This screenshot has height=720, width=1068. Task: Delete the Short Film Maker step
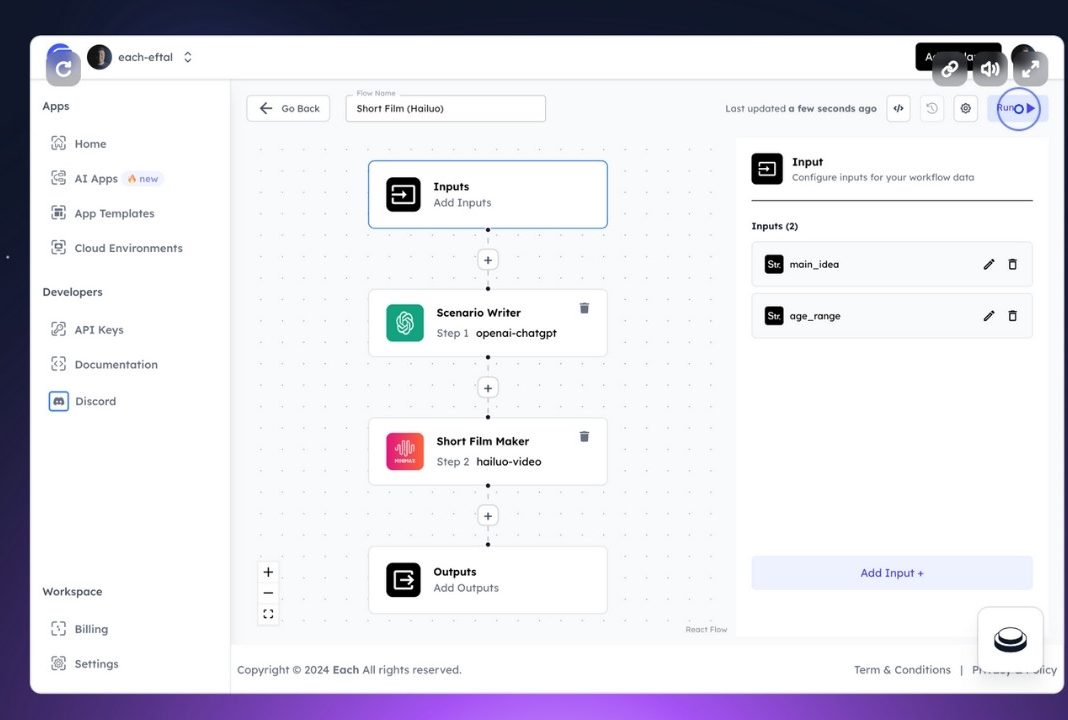(x=584, y=437)
